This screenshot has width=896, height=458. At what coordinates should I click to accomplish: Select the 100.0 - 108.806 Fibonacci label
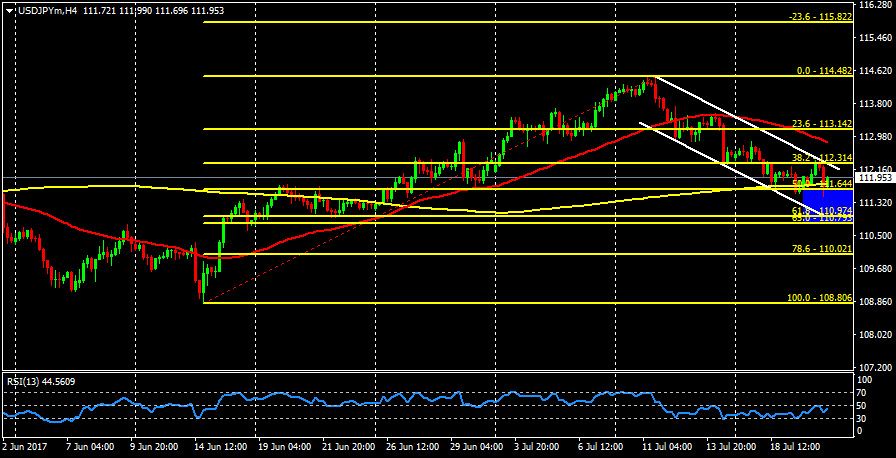point(818,298)
